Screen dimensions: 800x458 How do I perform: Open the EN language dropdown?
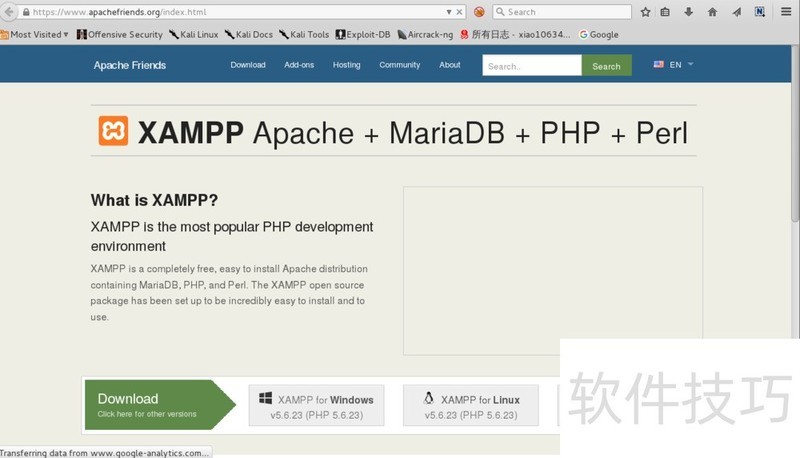[681, 65]
